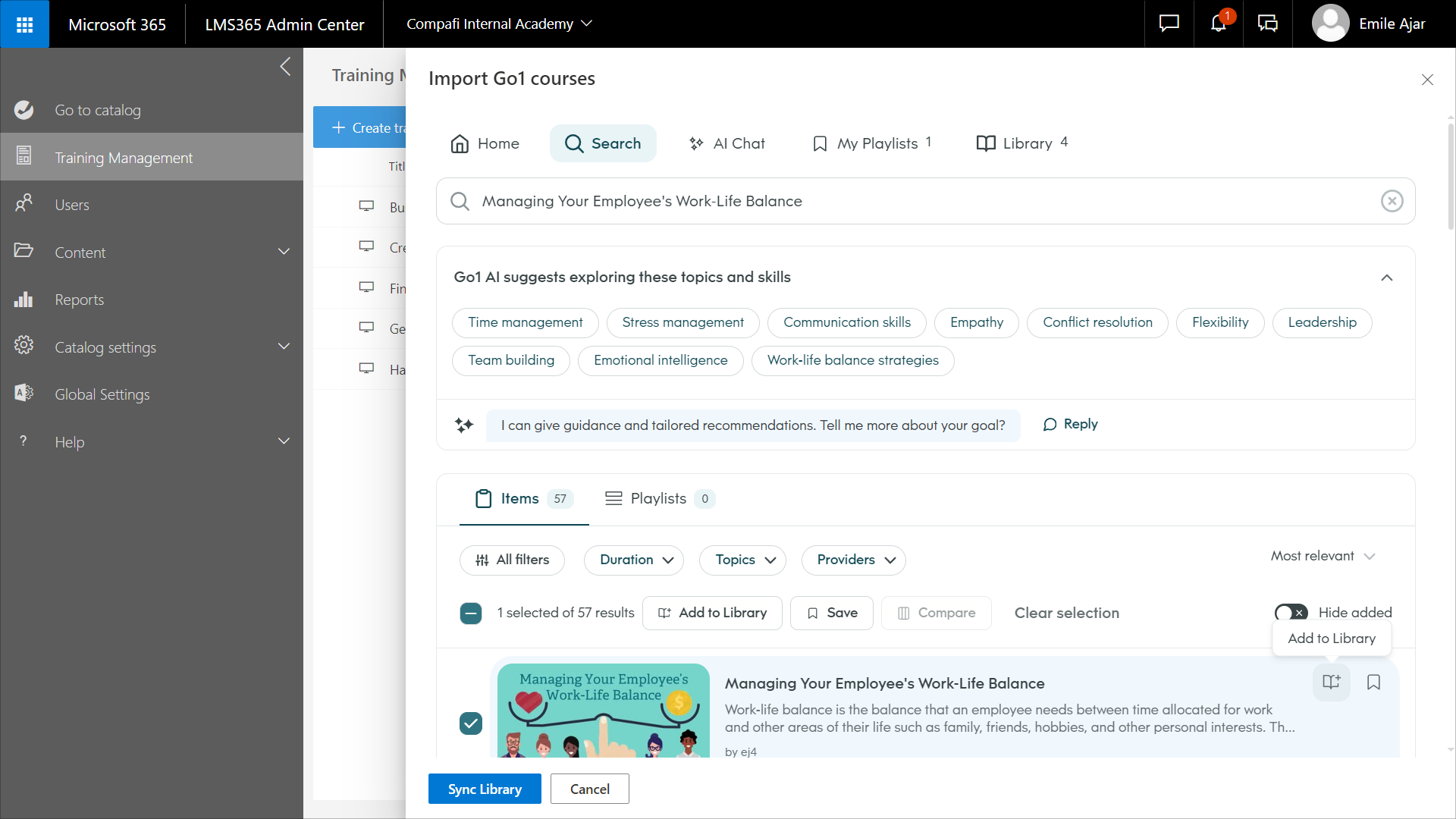Expand the Duration filter dropdown
Viewport: 1456px width, 819px height.
click(x=633, y=560)
